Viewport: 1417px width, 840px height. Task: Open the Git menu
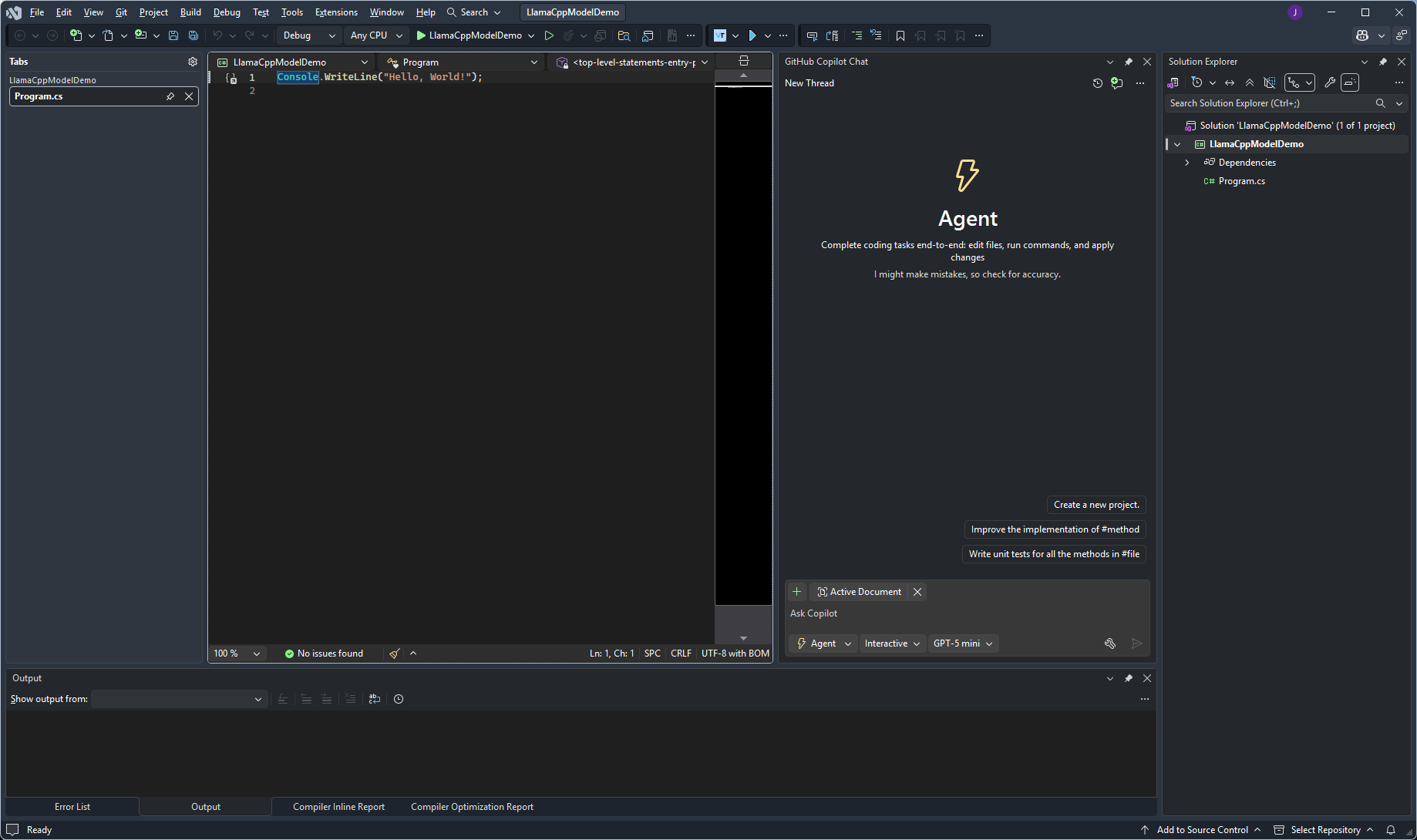(121, 12)
